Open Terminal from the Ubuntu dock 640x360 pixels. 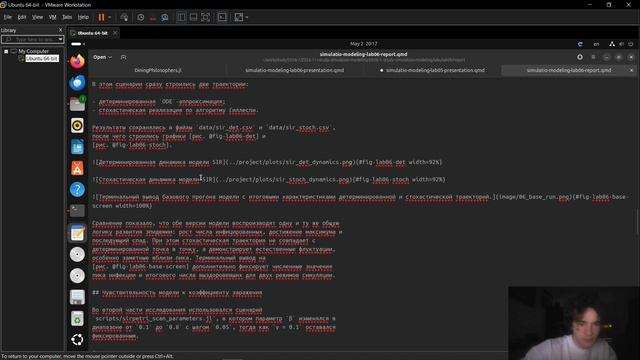[77, 211]
